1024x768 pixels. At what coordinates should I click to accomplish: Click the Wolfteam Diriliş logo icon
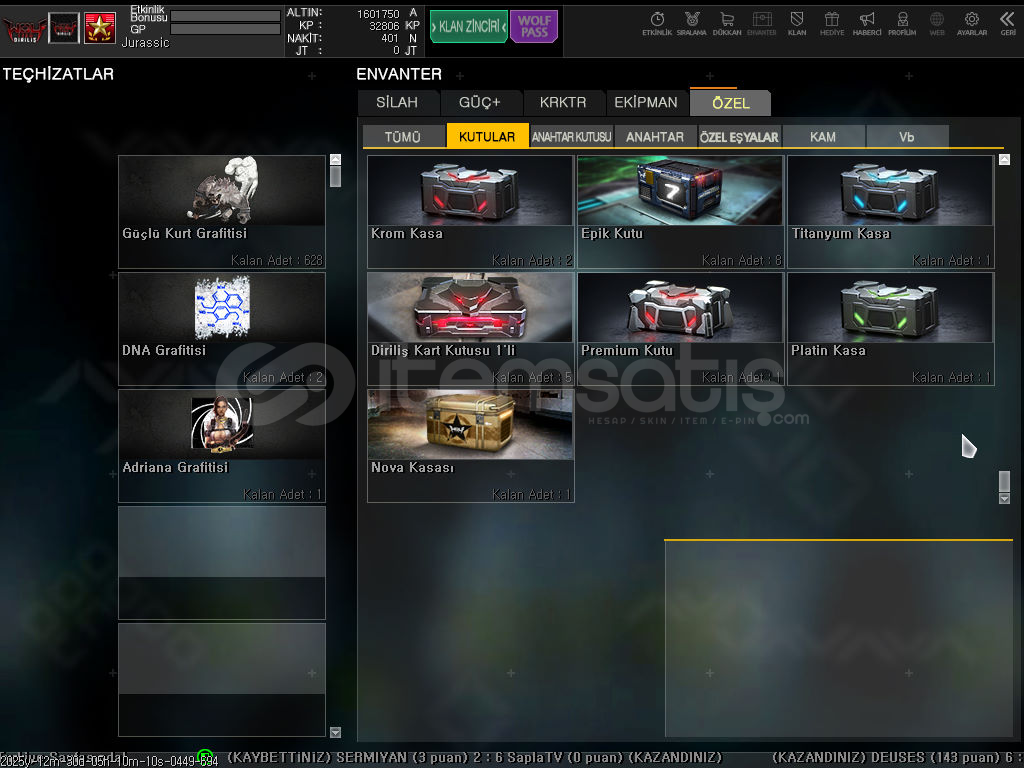pyautogui.click(x=24, y=28)
